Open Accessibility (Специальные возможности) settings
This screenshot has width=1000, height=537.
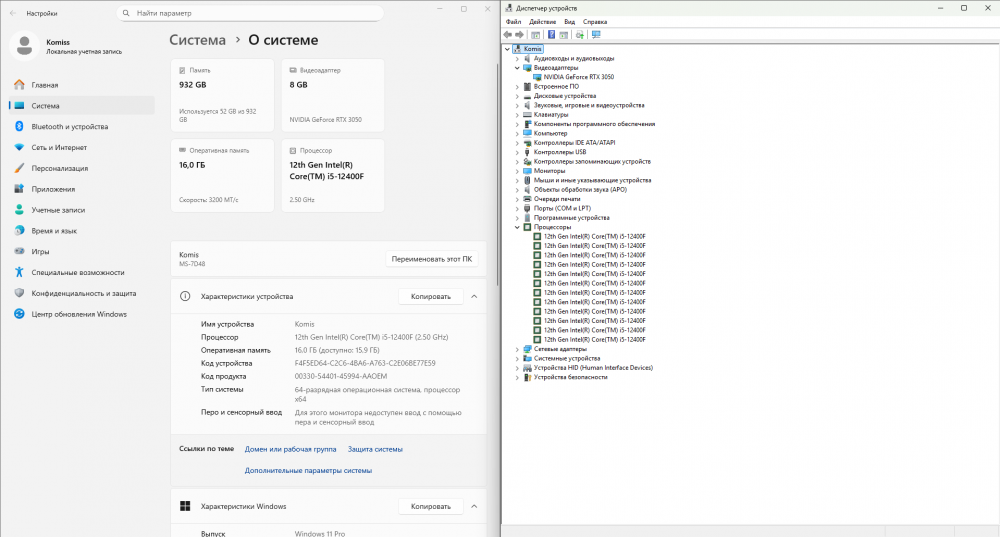pos(77,272)
